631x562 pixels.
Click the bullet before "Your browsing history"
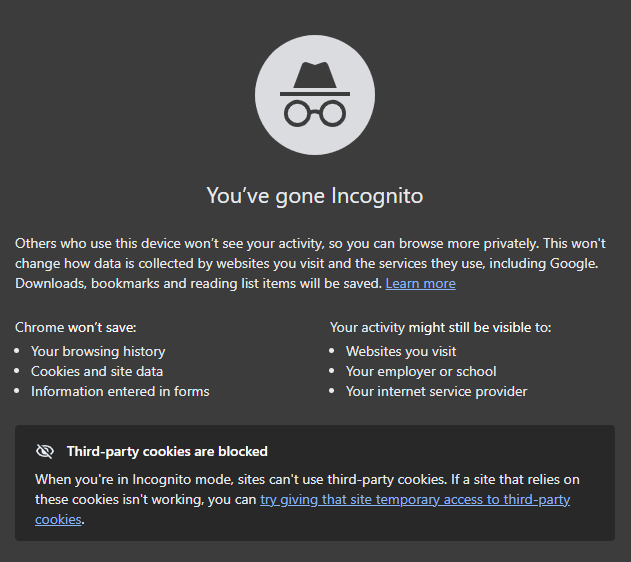pyautogui.click(x=16, y=351)
